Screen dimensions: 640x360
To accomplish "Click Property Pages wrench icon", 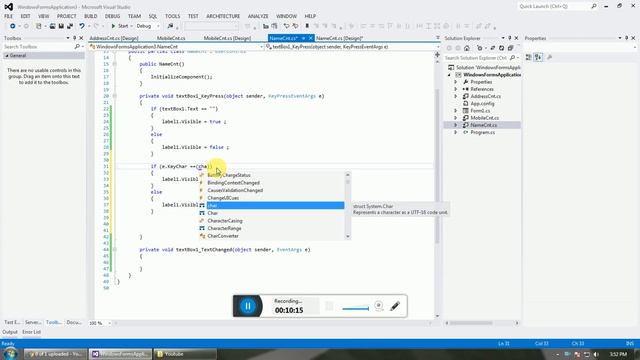I will pyautogui.click(x=549, y=58).
